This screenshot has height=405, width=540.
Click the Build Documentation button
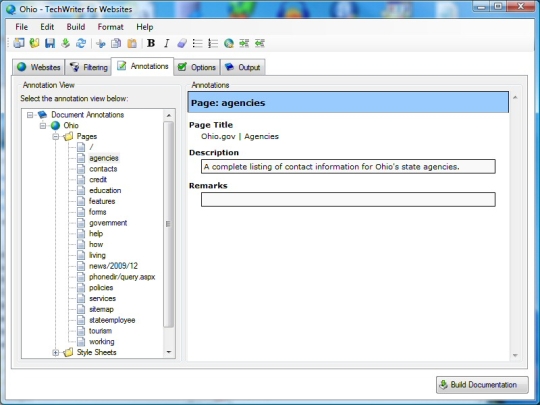tap(482, 385)
